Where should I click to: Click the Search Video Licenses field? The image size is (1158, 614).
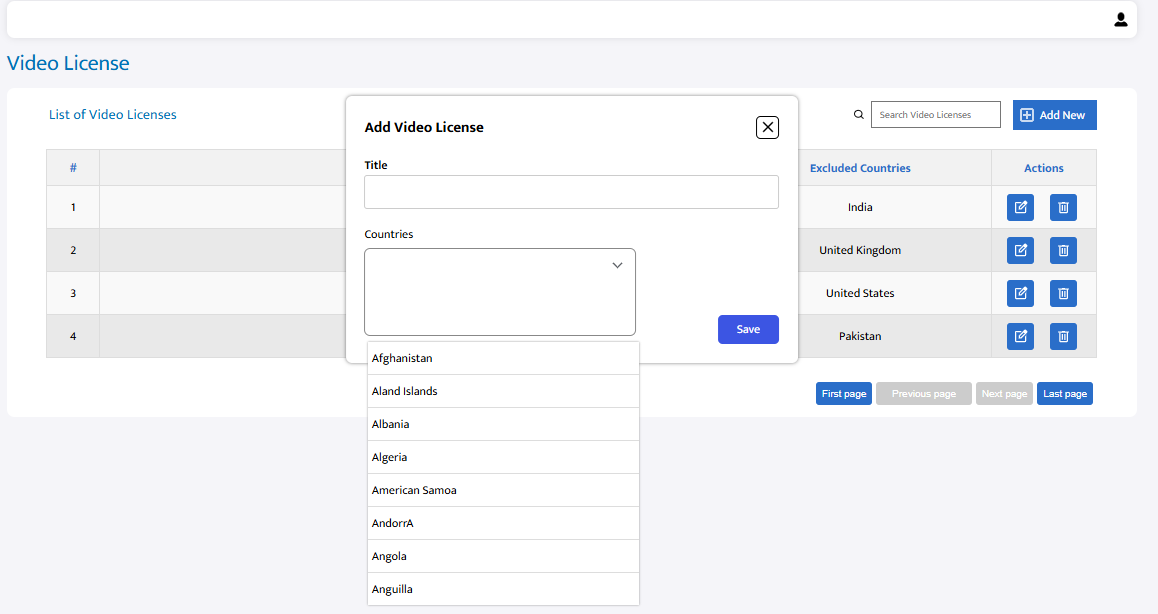pos(936,115)
